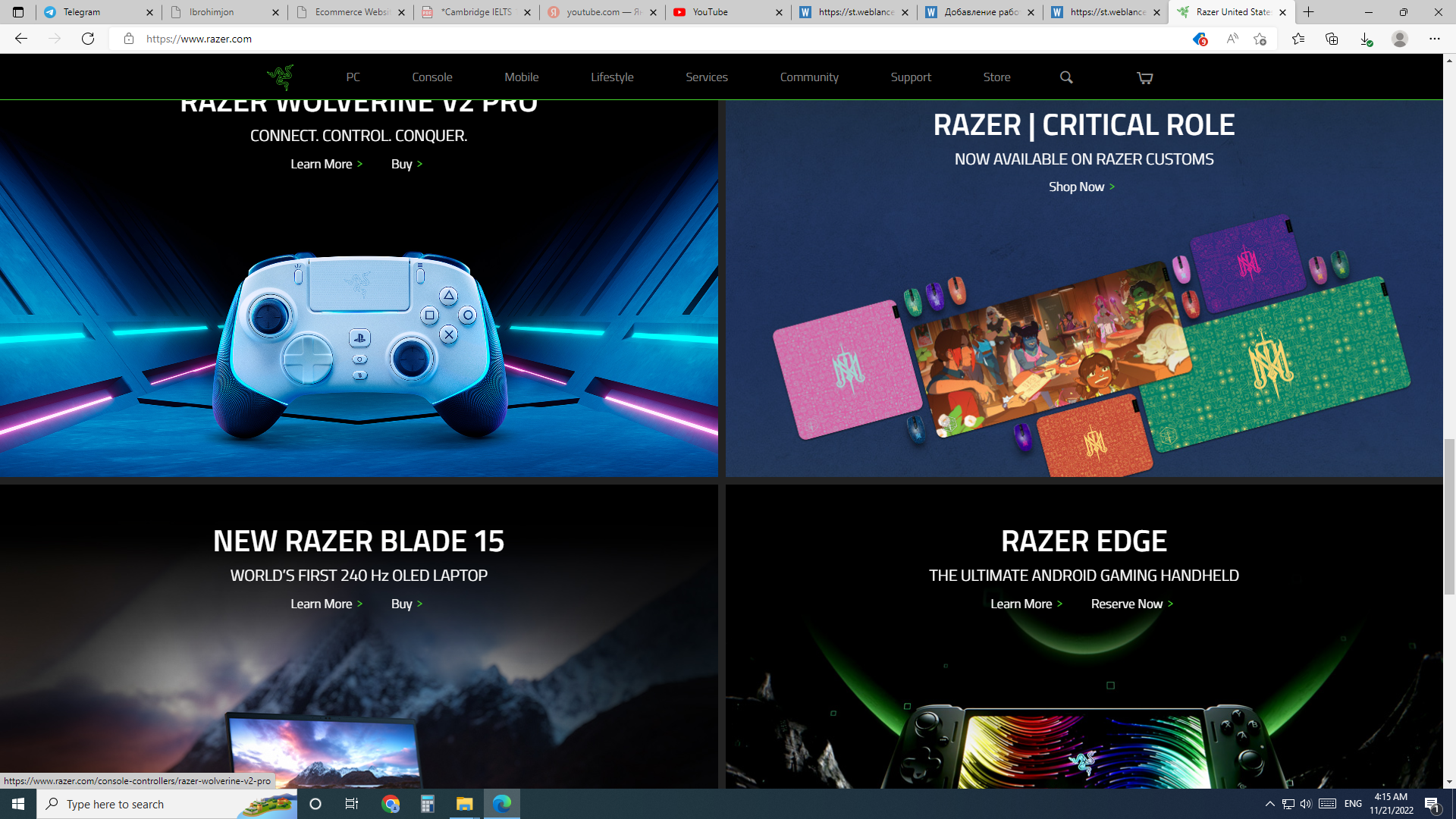Open the Store navigation menu
Viewport: 1456px width, 819px height.
pyautogui.click(x=996, y=77)
